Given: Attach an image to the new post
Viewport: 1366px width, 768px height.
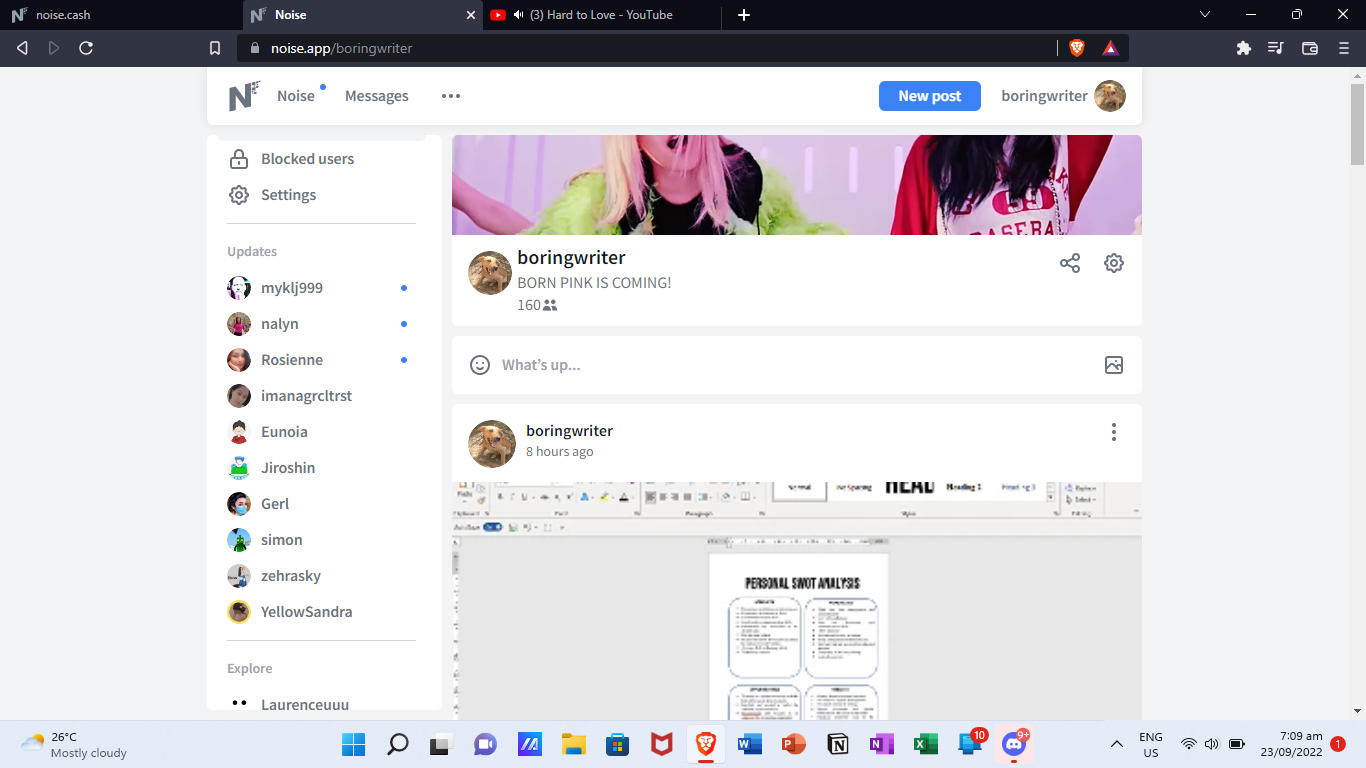Looking at the screenshot, I should (1114, 365).
